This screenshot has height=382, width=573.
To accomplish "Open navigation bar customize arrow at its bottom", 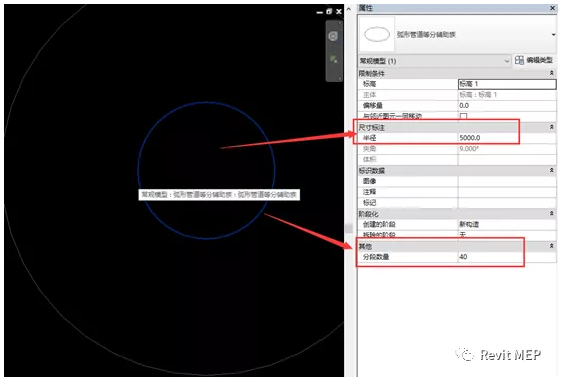I will (340, 78).
